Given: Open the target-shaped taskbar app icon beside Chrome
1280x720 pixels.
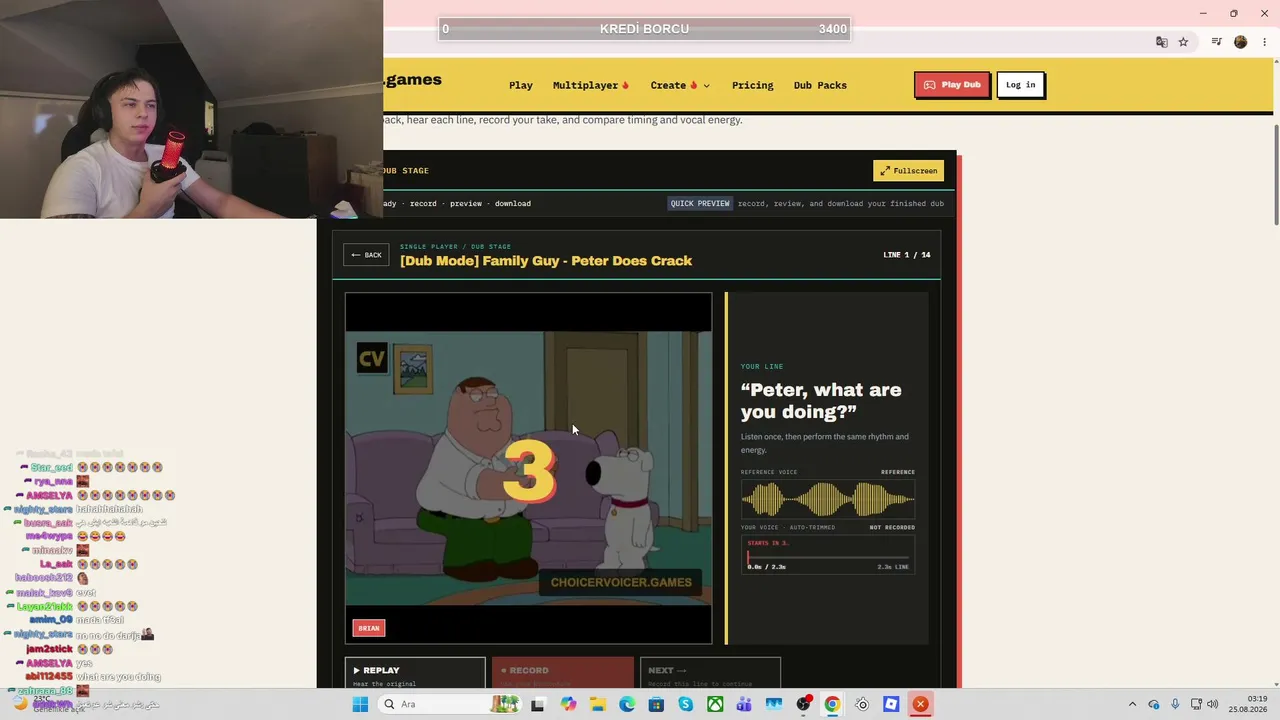Looking at the screenshot, I should (x=862, y=704).
